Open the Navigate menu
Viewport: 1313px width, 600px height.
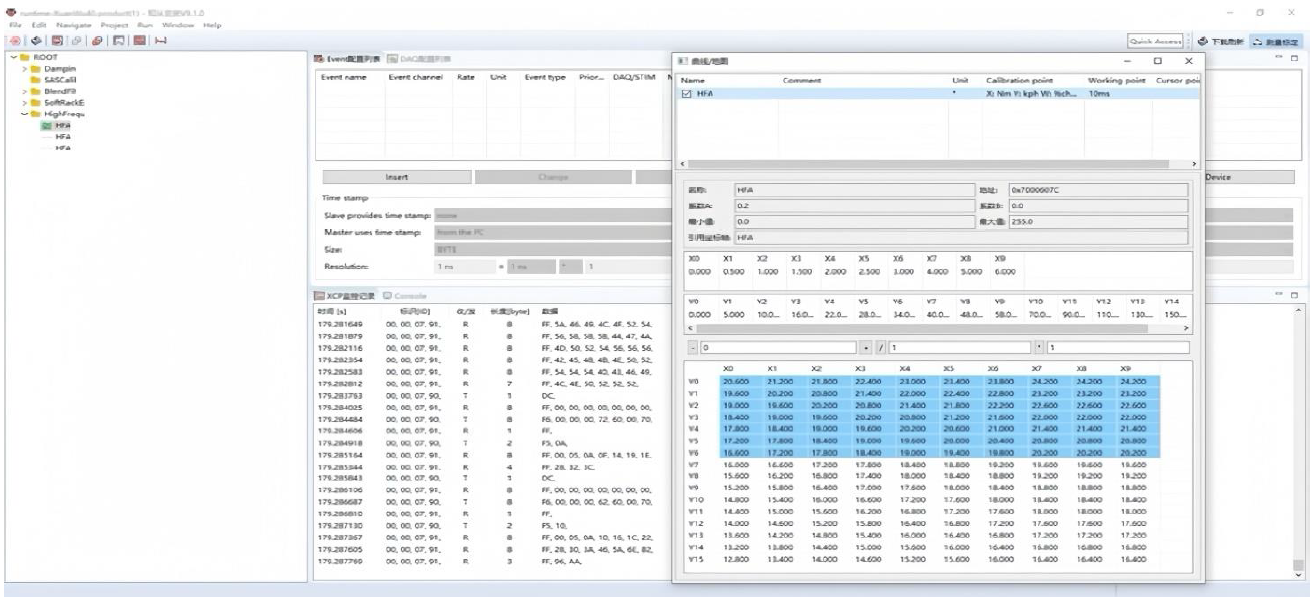(73, 24)
